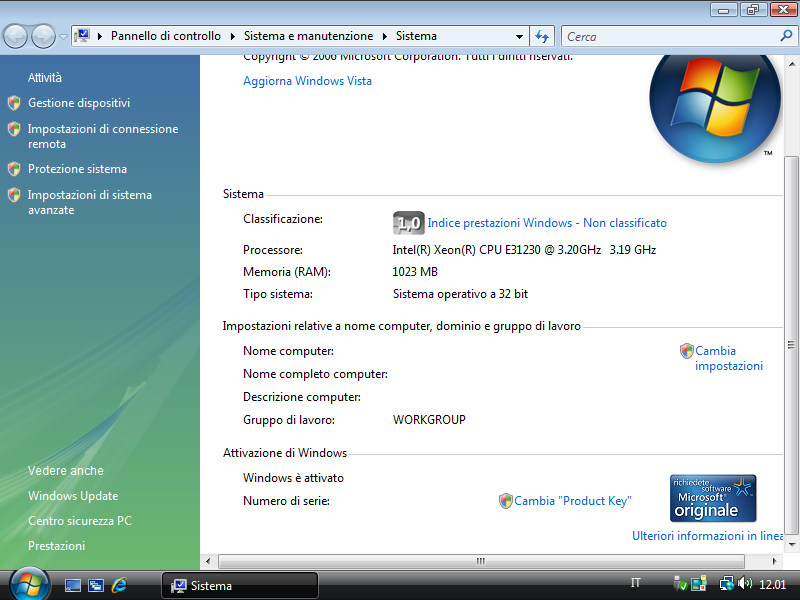Click the horizontal scrollbar thumb

pos(481,561)
